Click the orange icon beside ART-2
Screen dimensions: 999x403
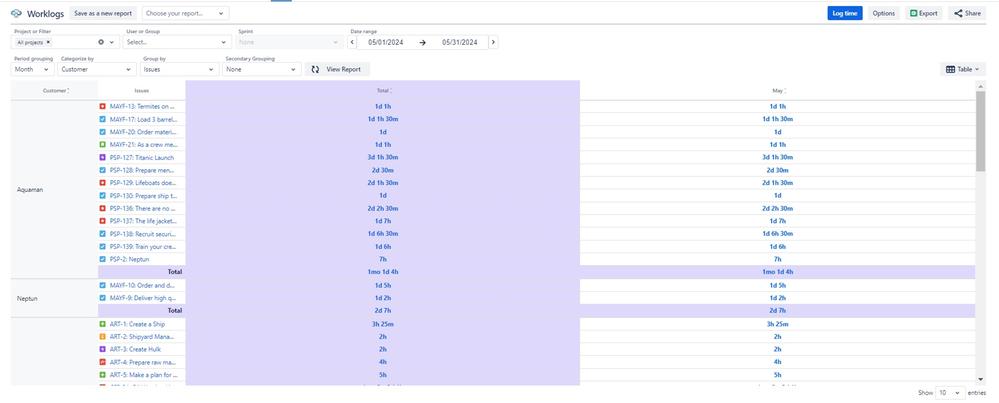coord(103,336)
